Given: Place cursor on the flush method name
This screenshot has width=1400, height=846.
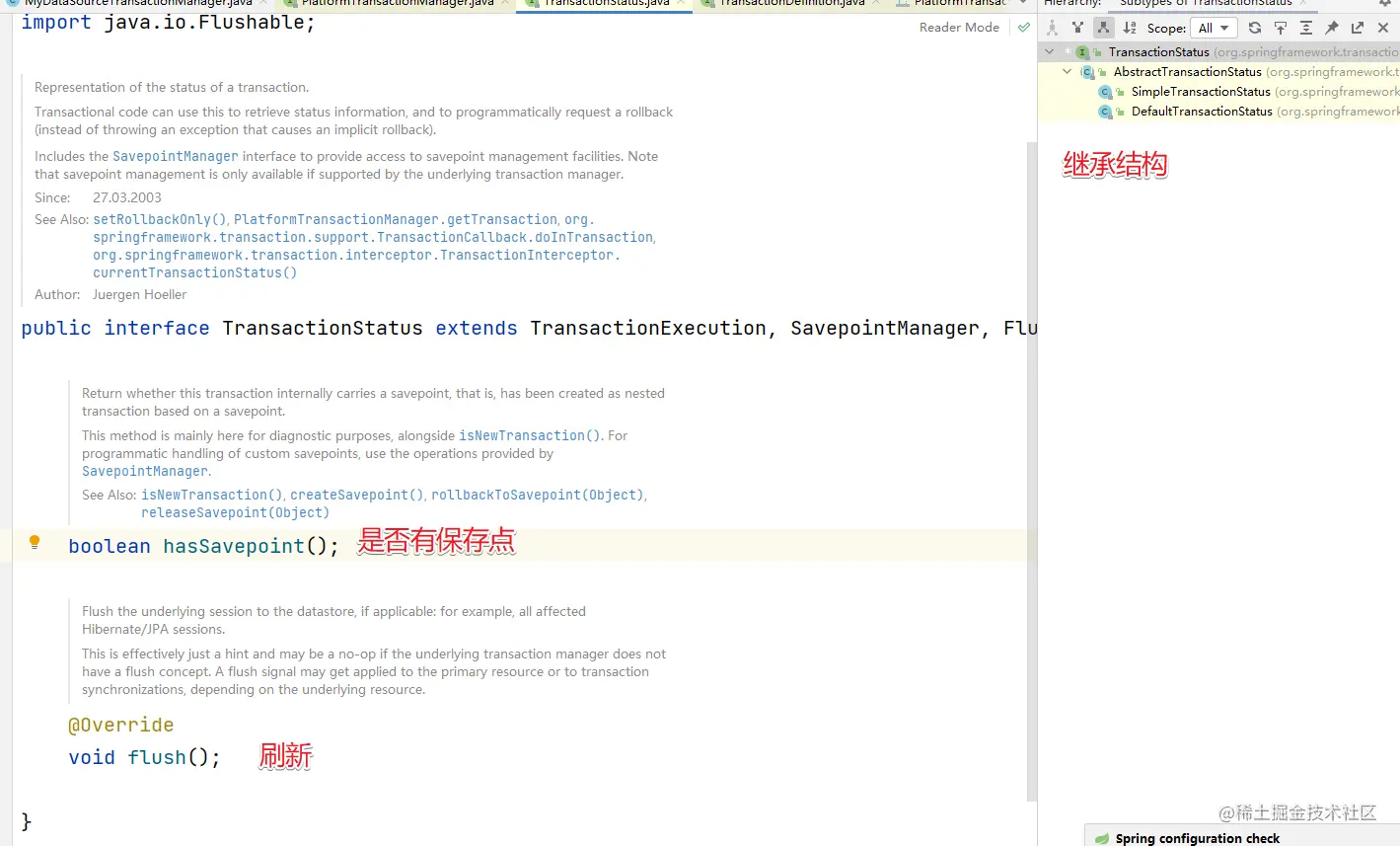Looking at the screenshot, I should 157,757.
